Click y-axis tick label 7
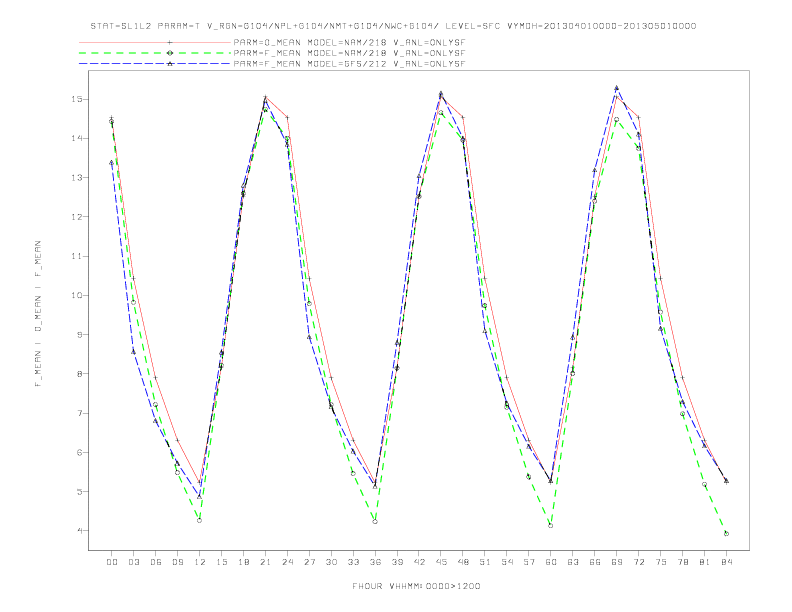The image size is (792, 612). pyautogui.click(x=80, y=413)
